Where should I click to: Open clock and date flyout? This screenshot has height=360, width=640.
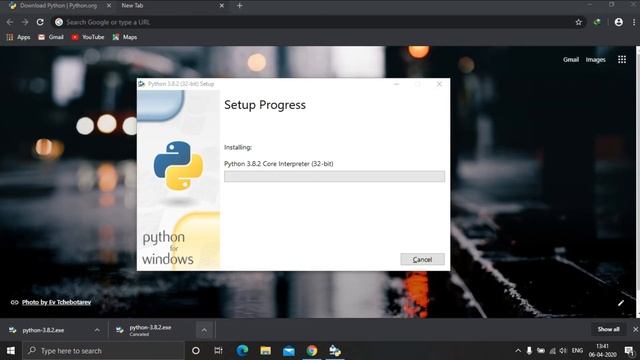602,351
